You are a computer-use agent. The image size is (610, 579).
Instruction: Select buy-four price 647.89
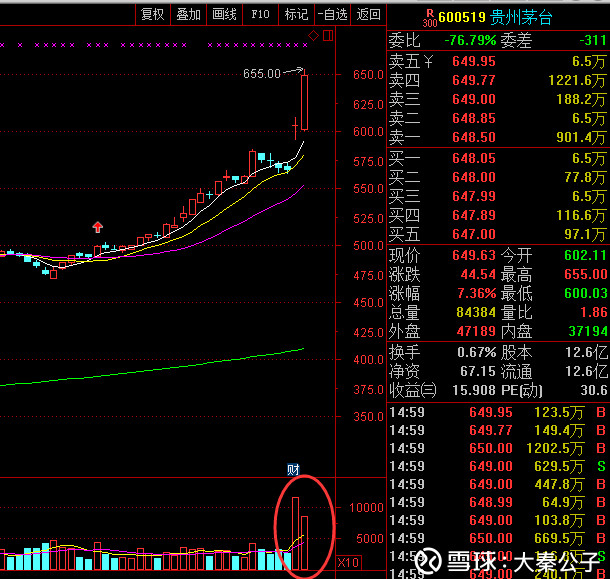pyautogui.click(x=474, y=215)
